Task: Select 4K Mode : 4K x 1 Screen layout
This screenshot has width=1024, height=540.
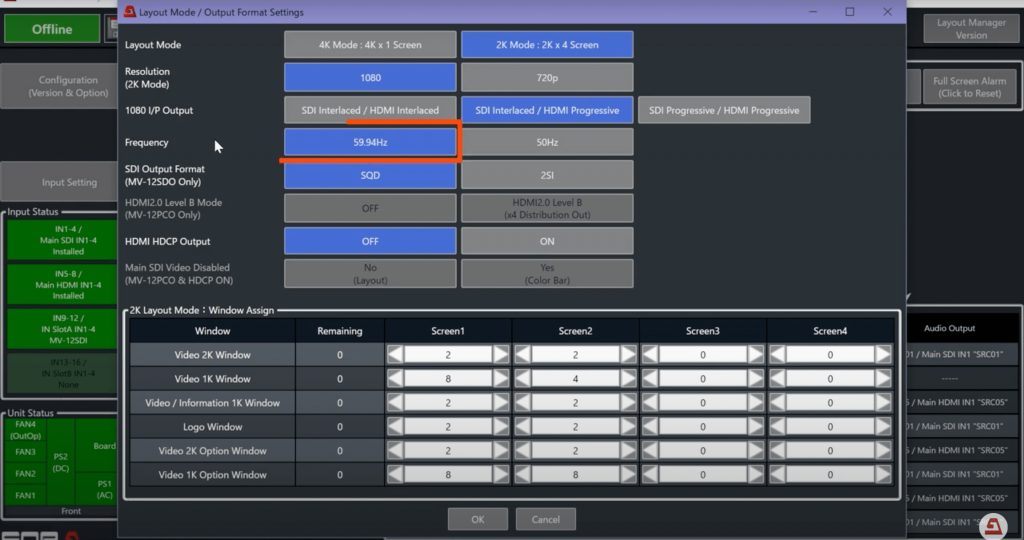Action: 370,44
